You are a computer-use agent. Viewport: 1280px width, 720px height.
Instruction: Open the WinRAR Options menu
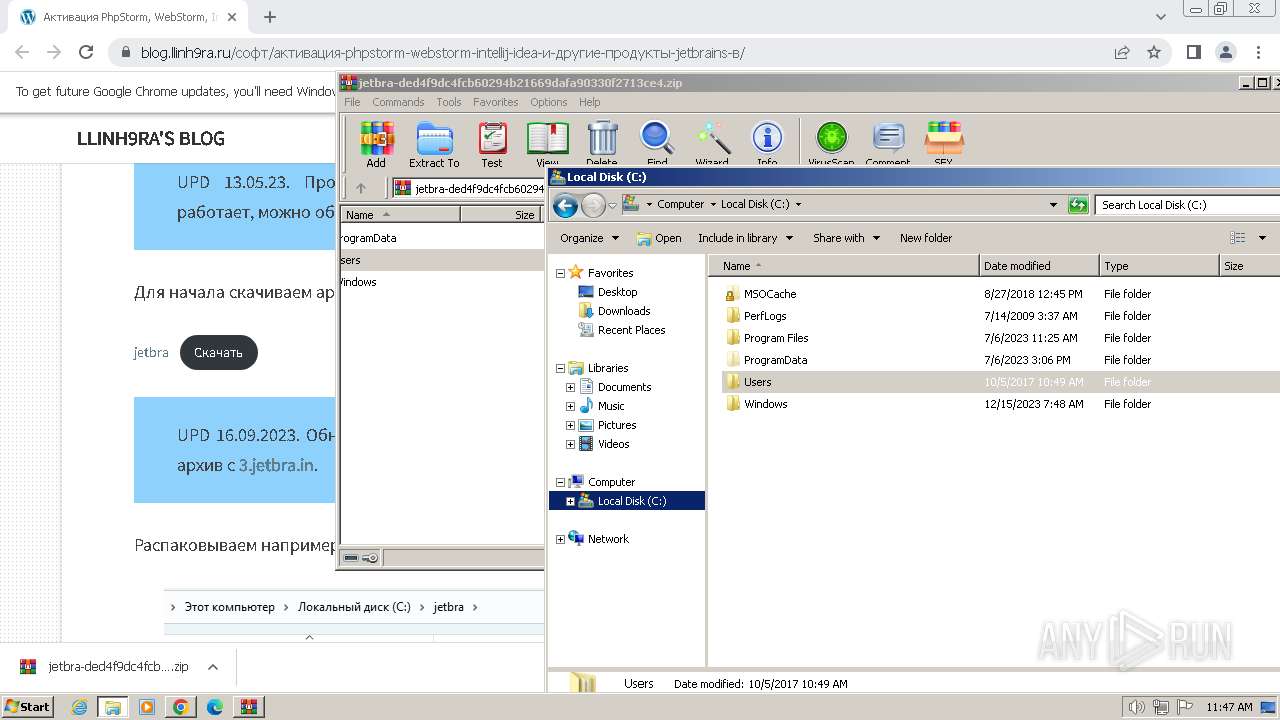point(548,102)
